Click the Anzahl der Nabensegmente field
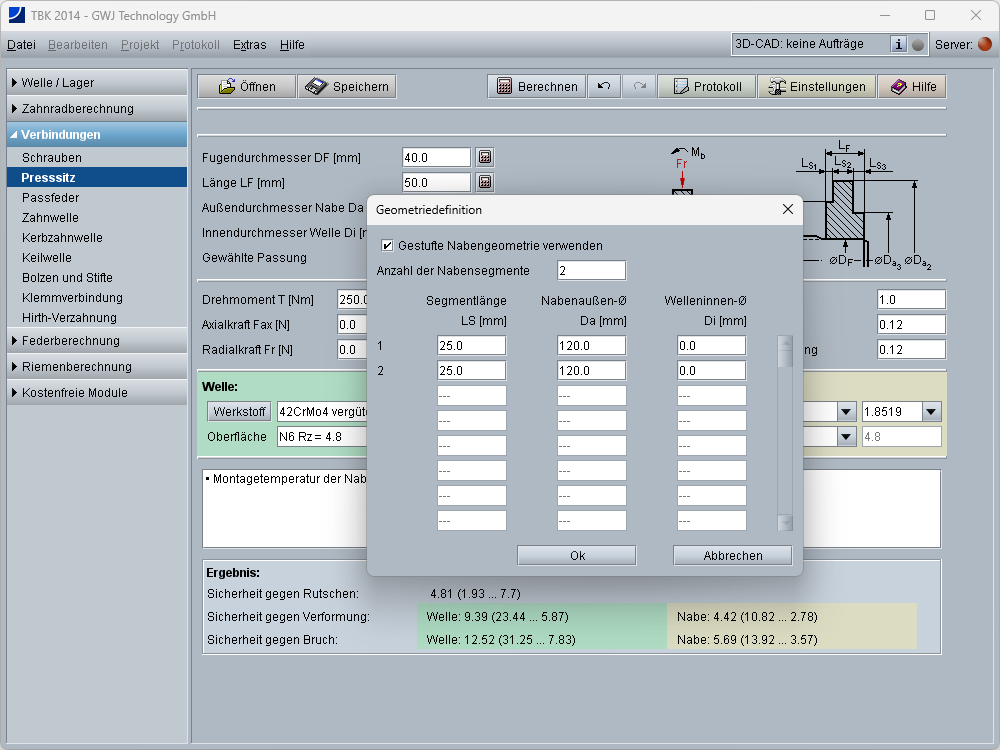The image size is (1000, 750). click(591, 270)
